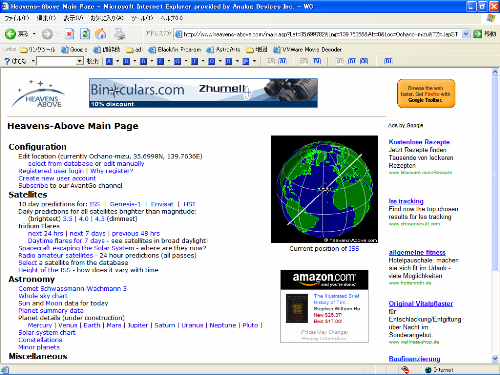Open the first yellow folder in Links bar
The image size is (500, 375).
(x=38, y=50)
